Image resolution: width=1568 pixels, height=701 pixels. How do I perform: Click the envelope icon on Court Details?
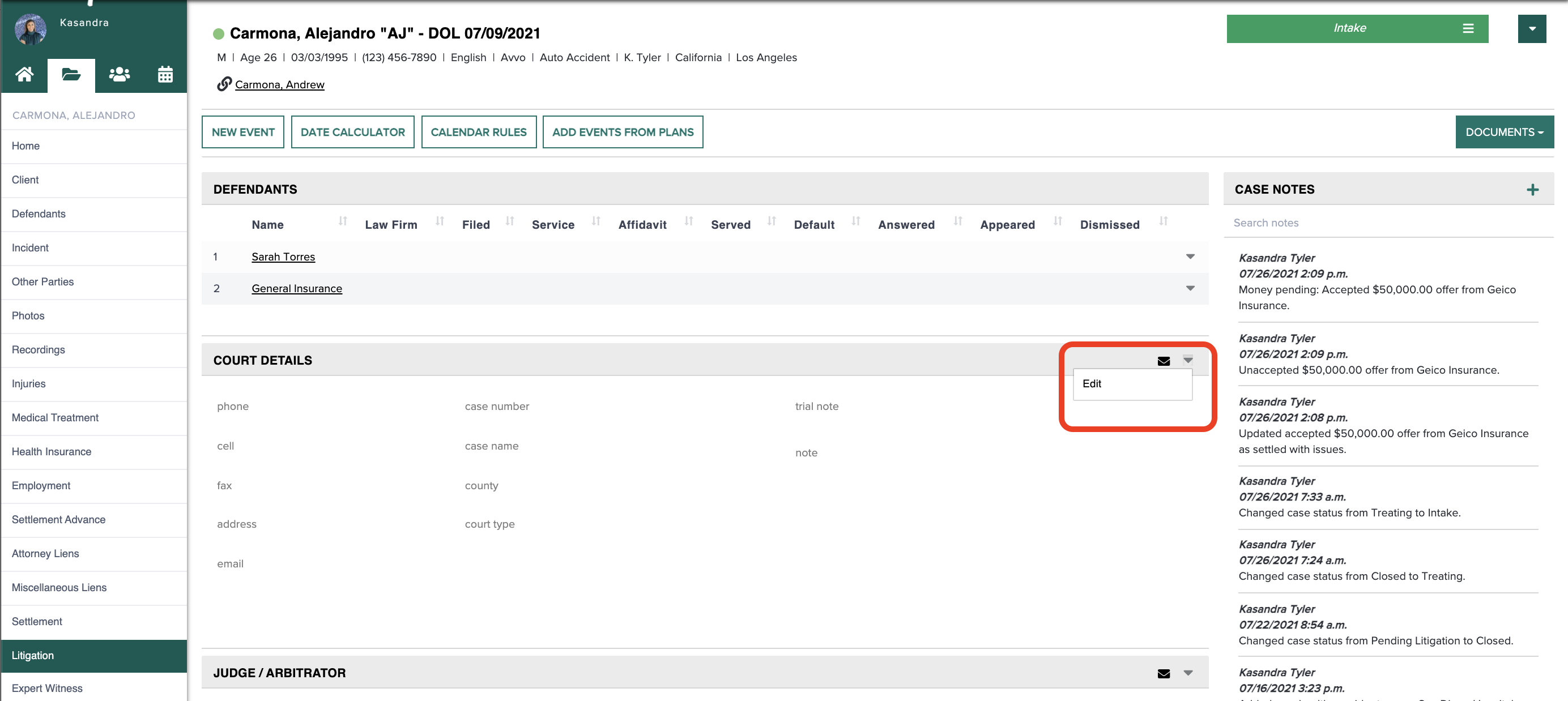pos(1163,360)
